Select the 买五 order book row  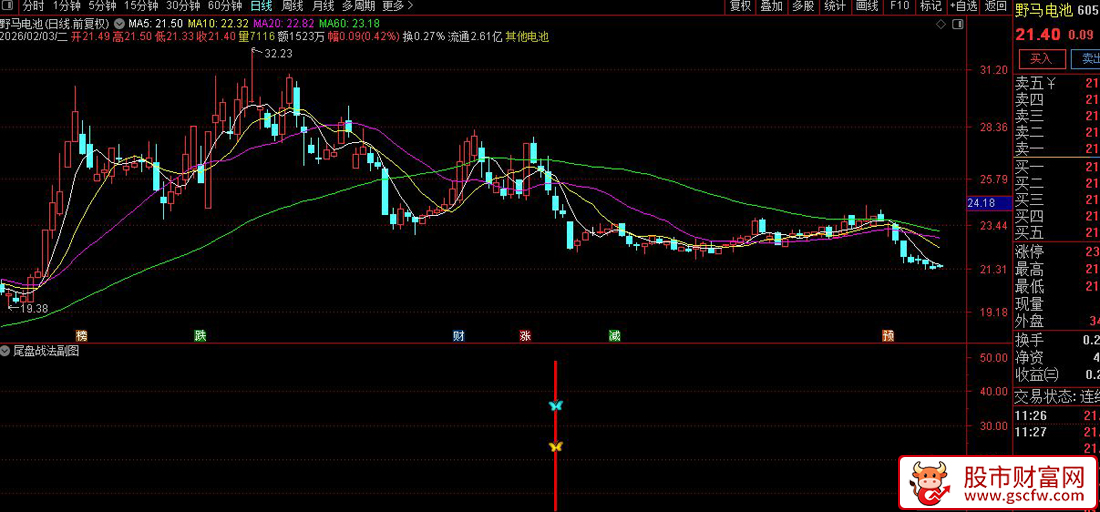point(1057,232)
